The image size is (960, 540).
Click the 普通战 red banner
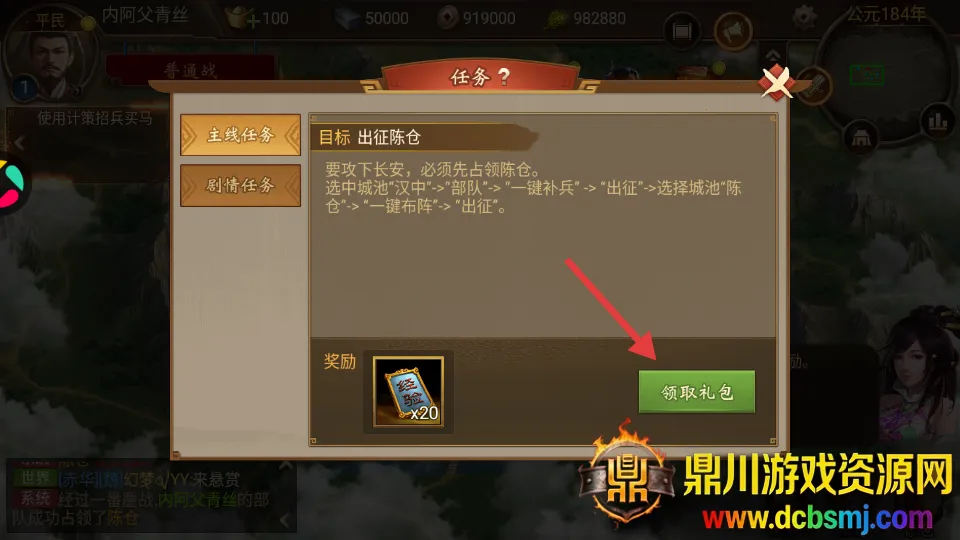click(190, 69)
